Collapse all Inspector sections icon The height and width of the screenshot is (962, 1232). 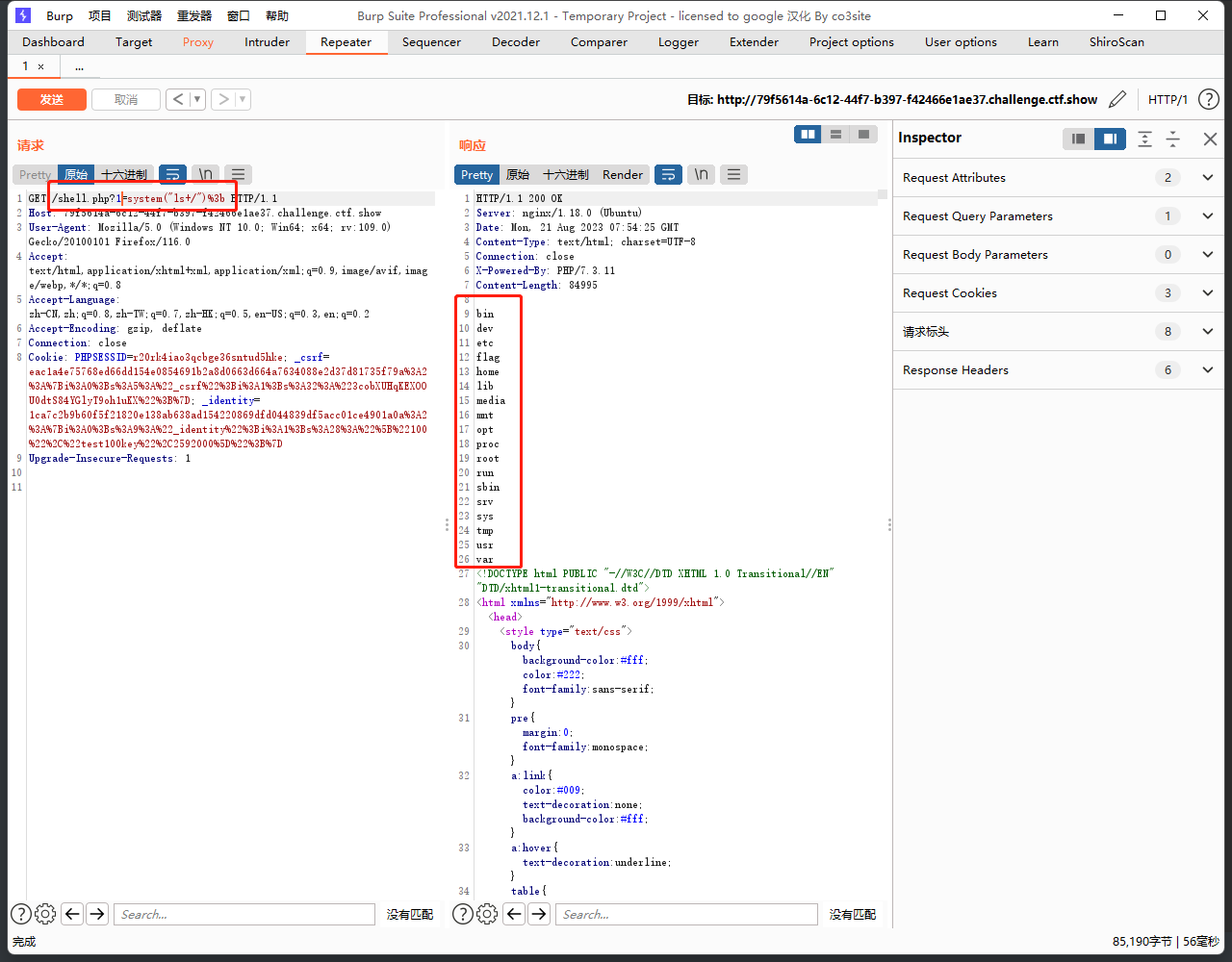pyautogui.click(x=1172, y=139)
